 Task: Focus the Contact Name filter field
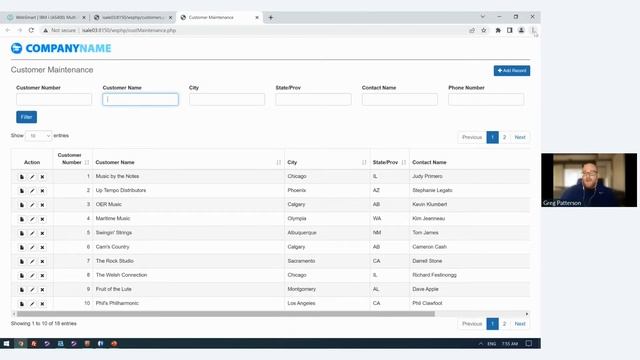[x=400, y=99]
